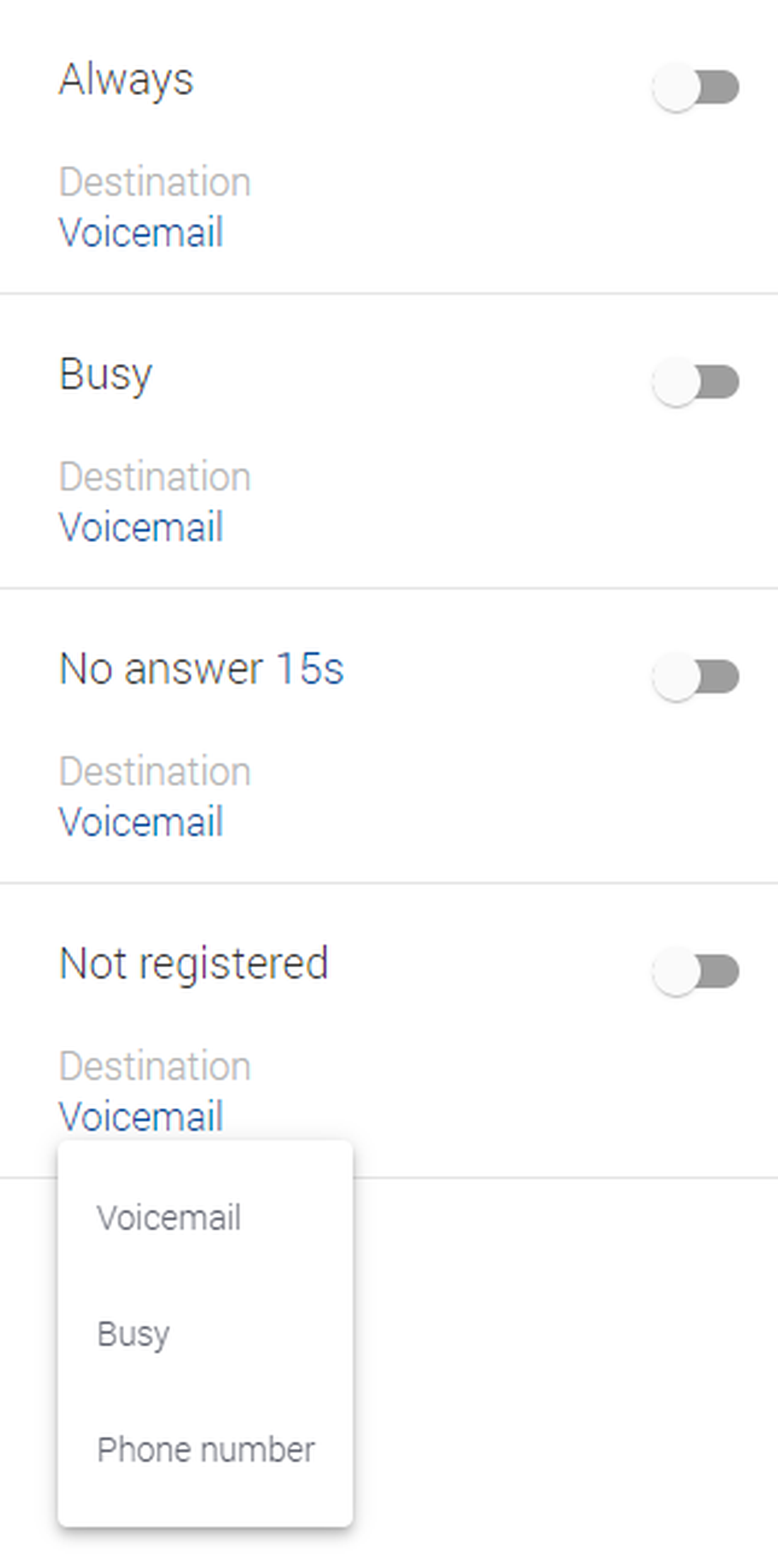Open the Voicemail destination dropdown under Busy
This screenshot has width=778, height=1568.
pyautogui.click(x=141, y=527)
